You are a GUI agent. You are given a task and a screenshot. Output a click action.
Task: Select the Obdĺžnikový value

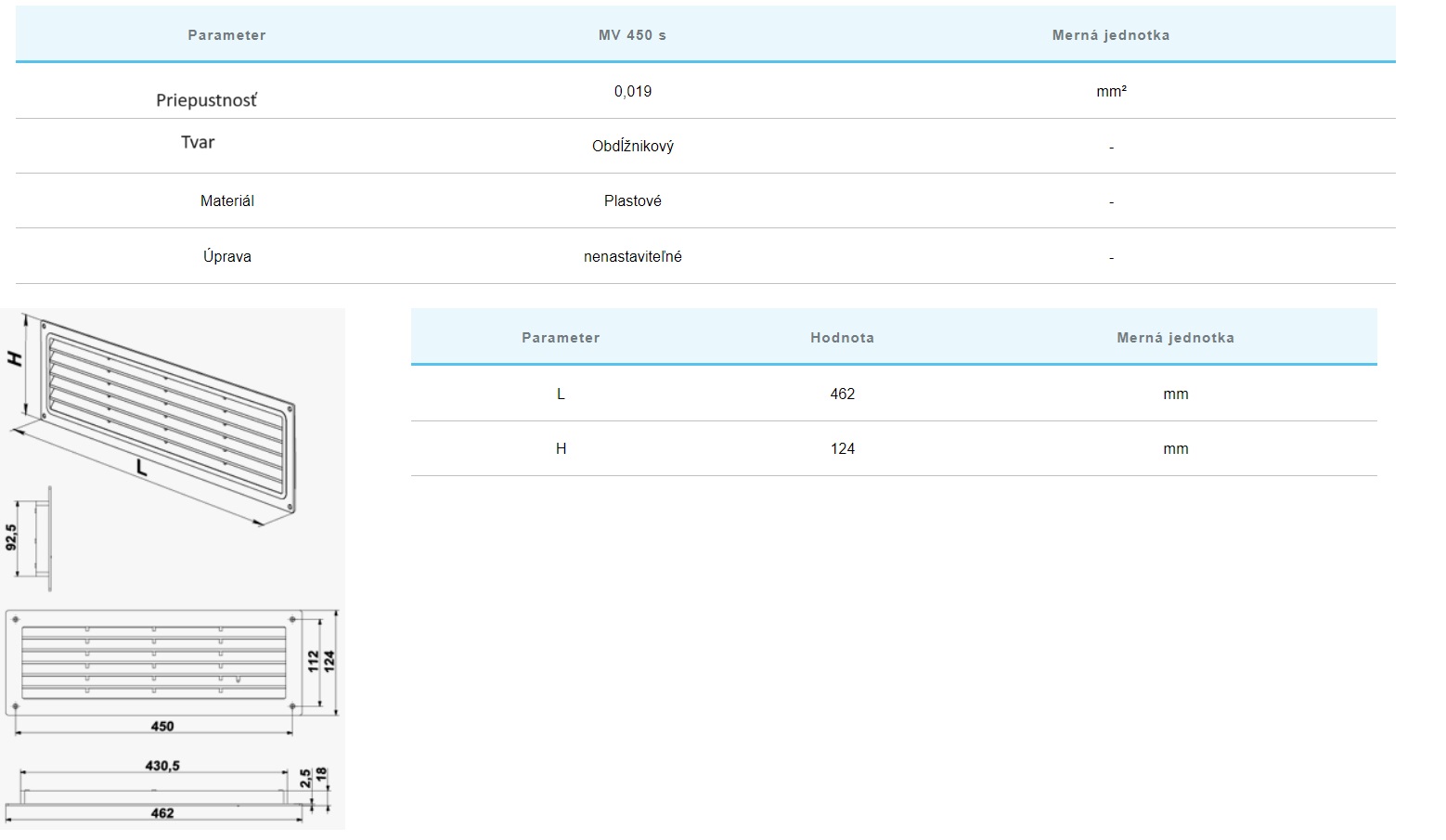(x=632, y=146)
